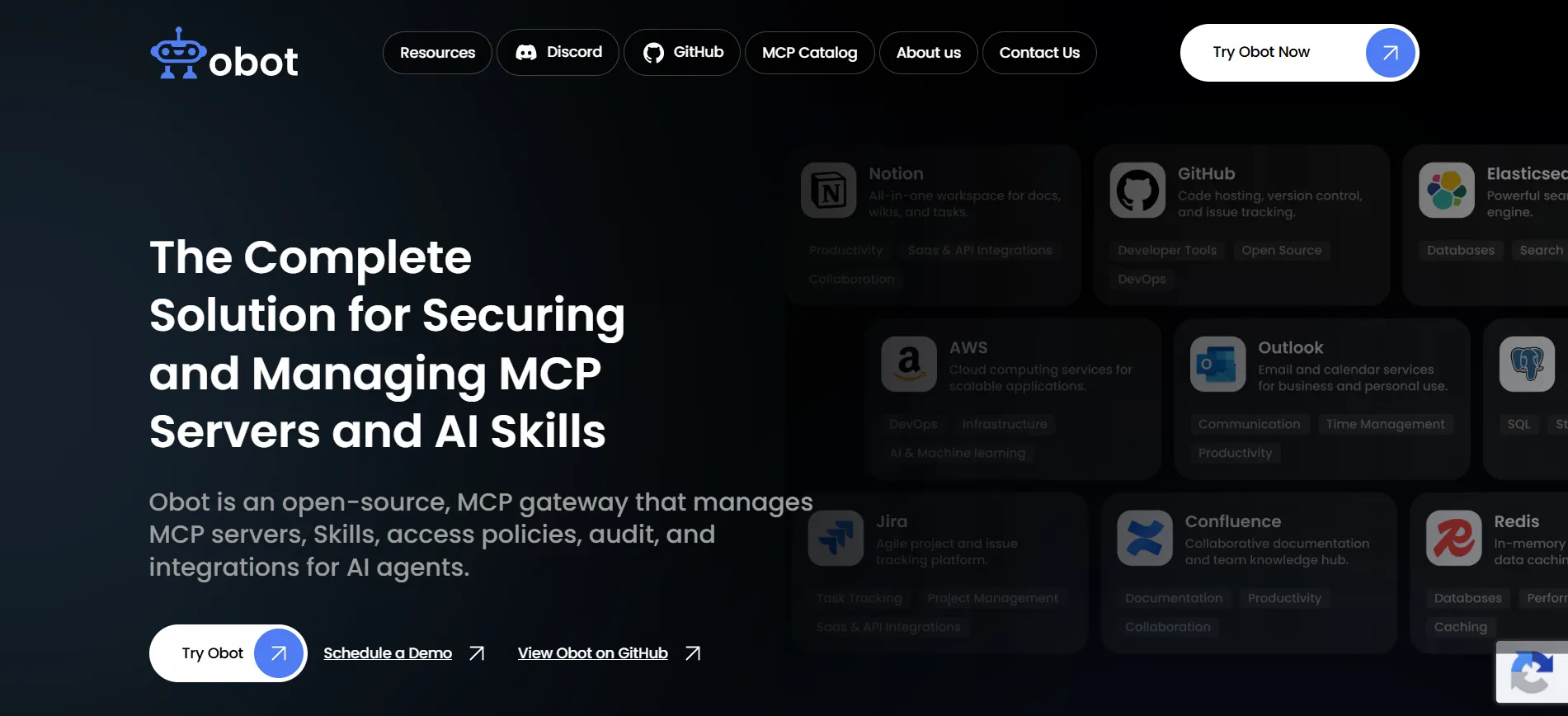Select the Redis card title
Screen dimensions: 1568x716
click(x=1516, y=521)
